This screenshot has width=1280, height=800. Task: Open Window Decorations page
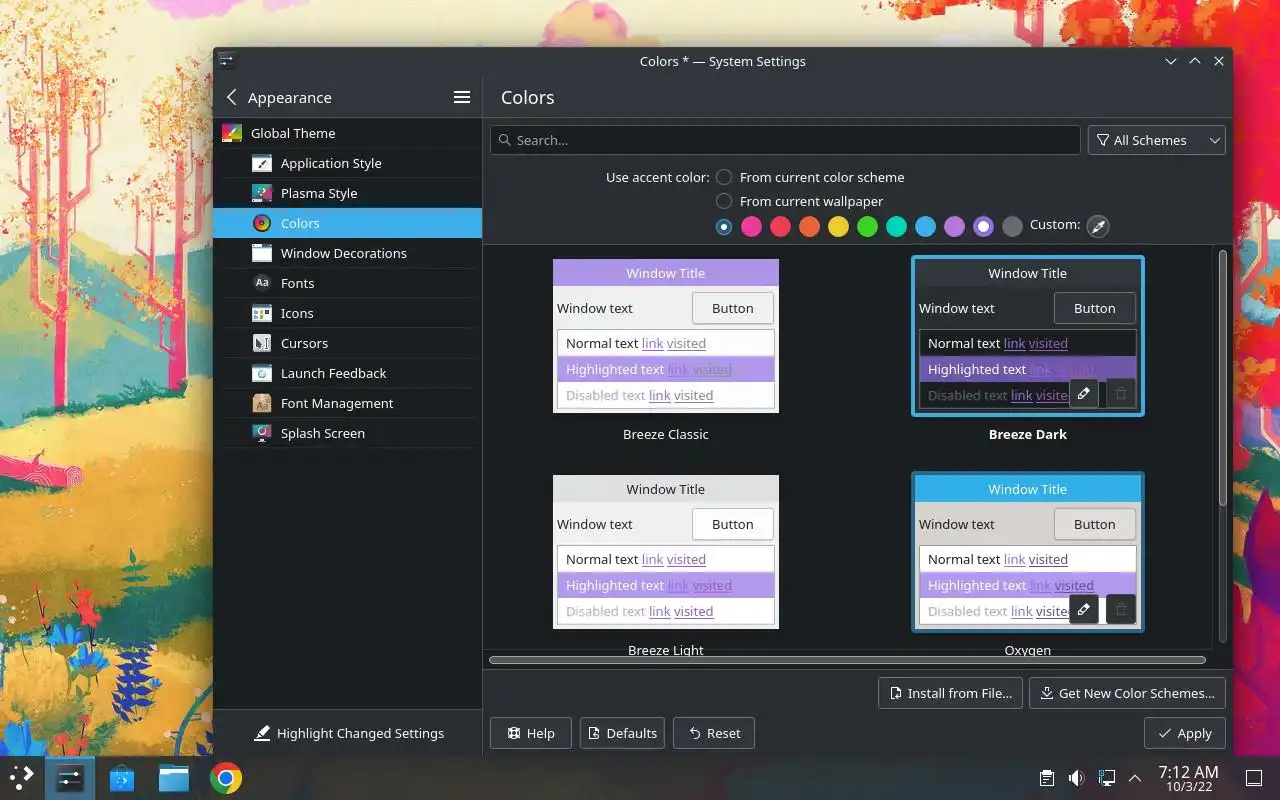(348, 253)
